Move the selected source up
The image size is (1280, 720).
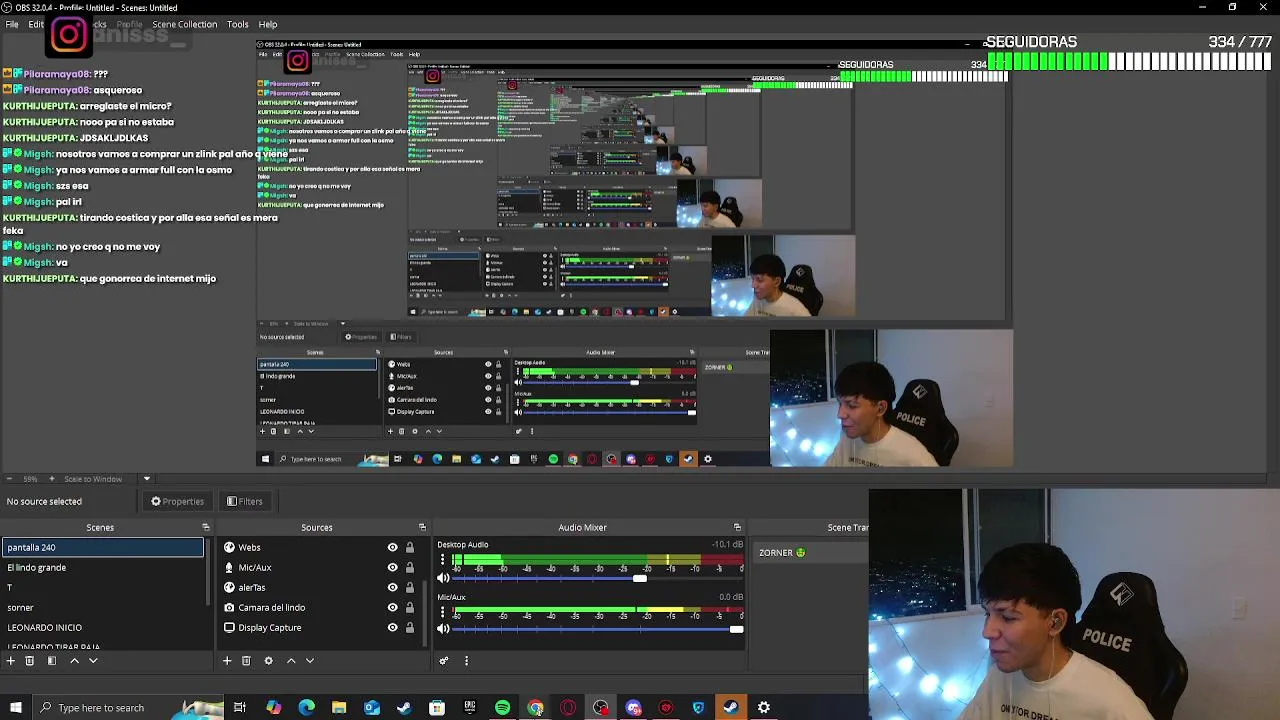(291, 660)
